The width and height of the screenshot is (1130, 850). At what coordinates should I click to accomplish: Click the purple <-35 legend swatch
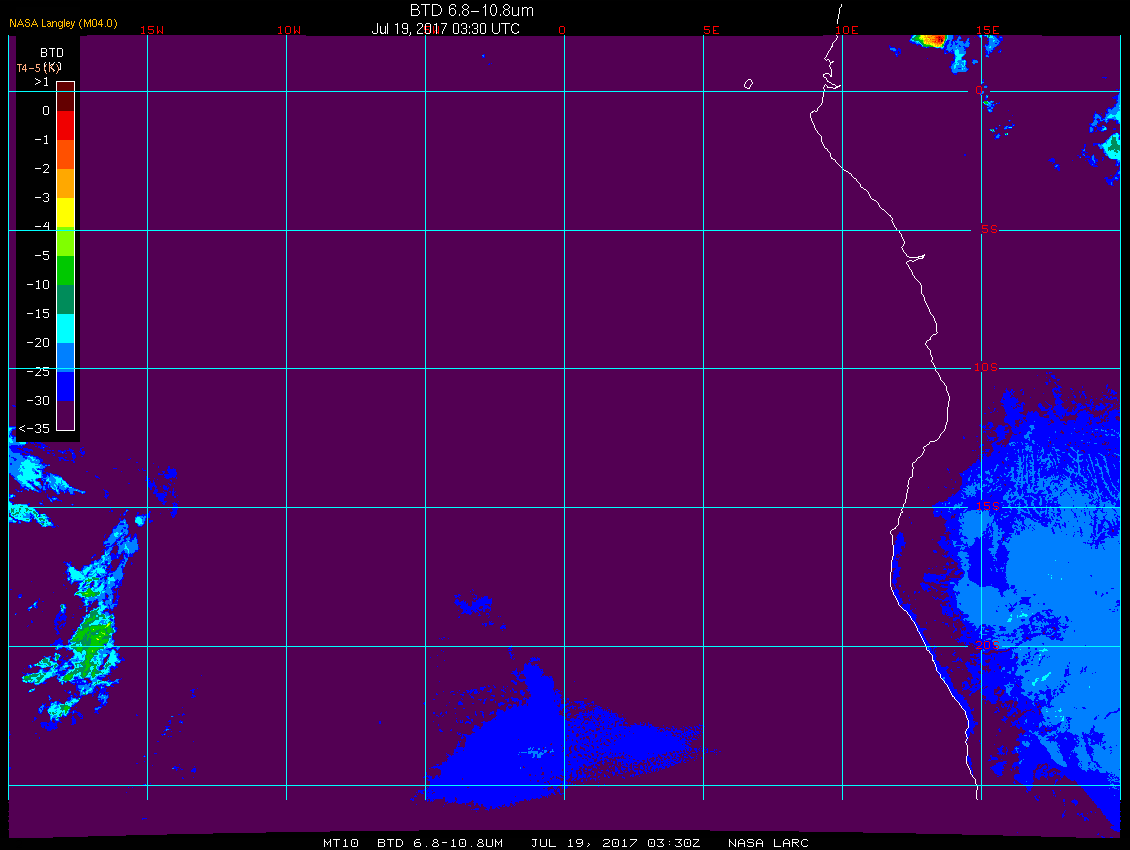[x=66, y=415]
